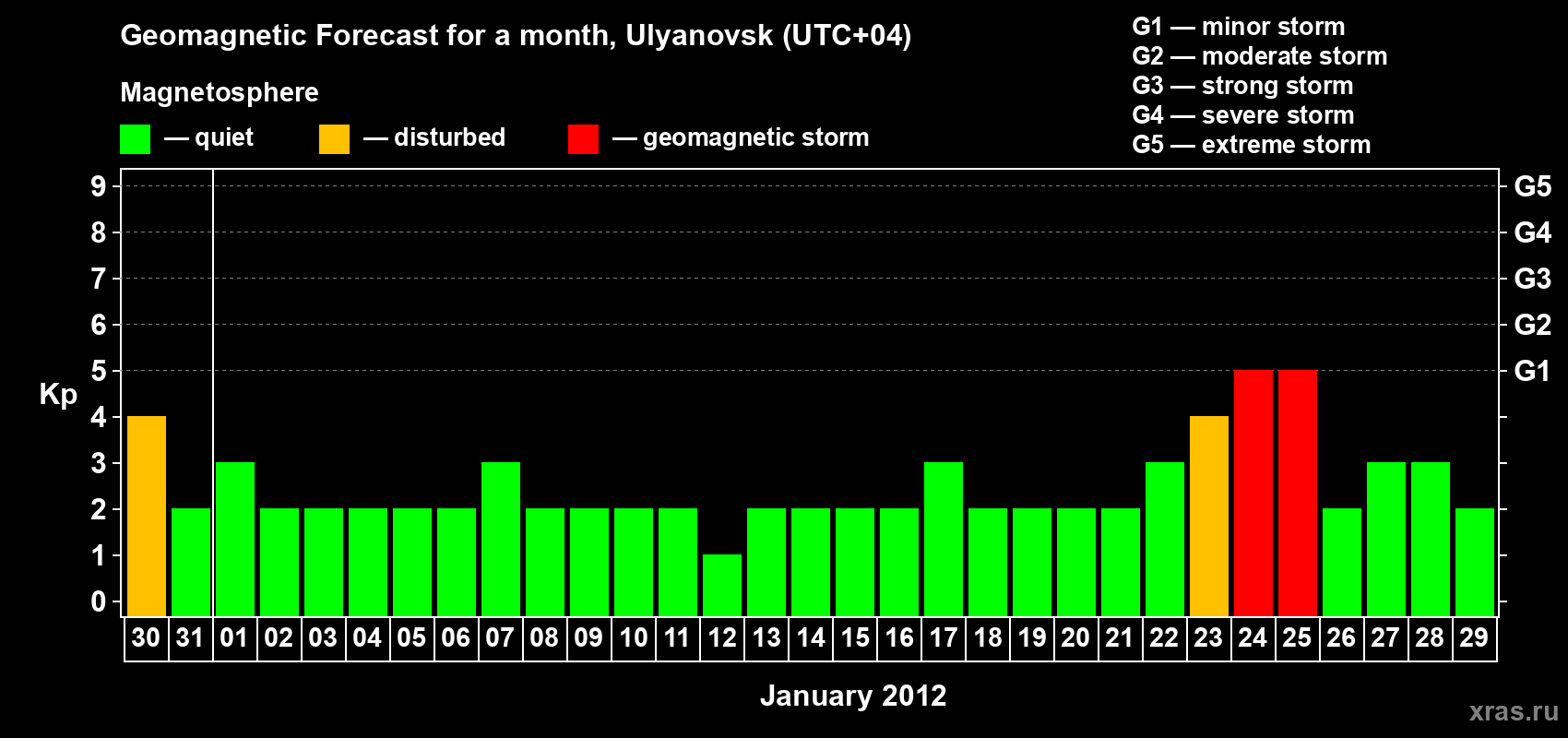
Task: Click the green quiet legend swatch
Action: pyautogui.click(x=135, y=139)
